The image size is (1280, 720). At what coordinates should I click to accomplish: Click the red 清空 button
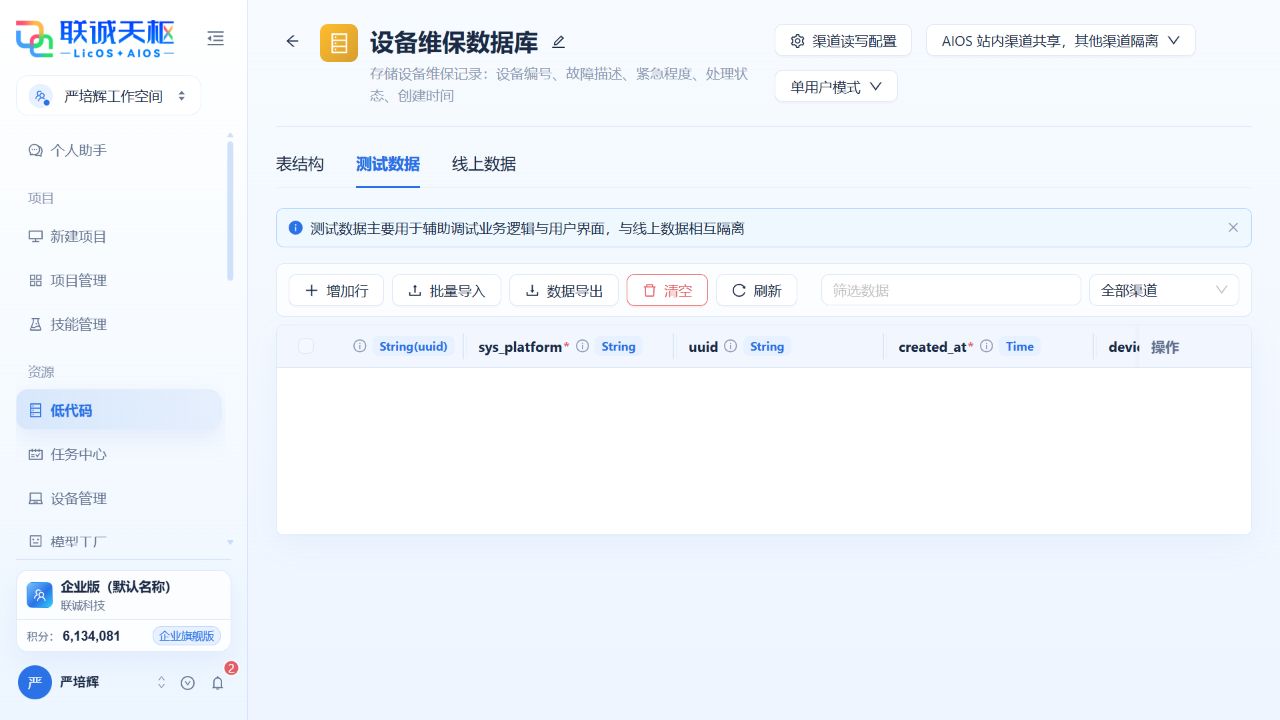point(667,290)
